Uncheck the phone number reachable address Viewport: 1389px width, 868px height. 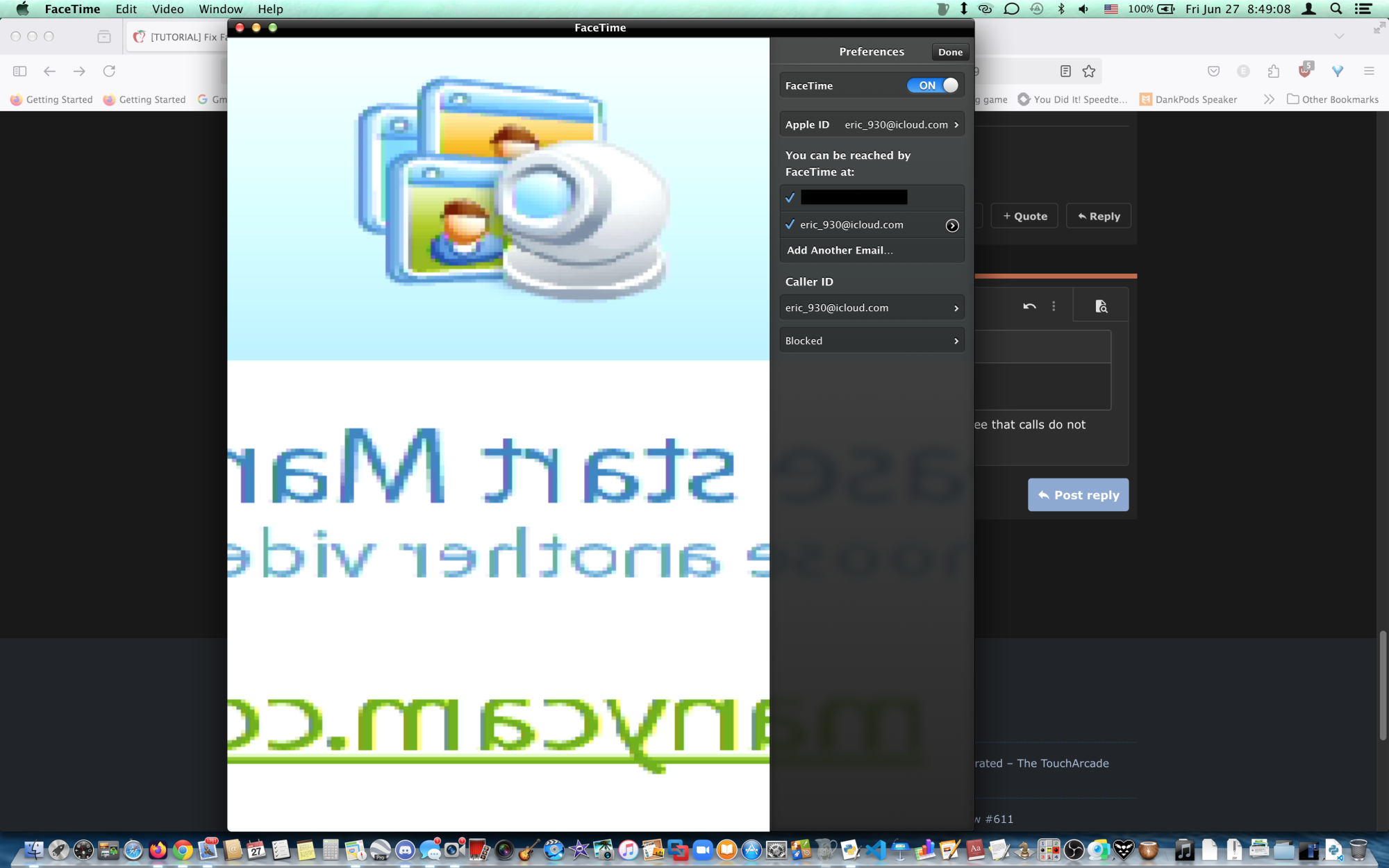[790, 197]
